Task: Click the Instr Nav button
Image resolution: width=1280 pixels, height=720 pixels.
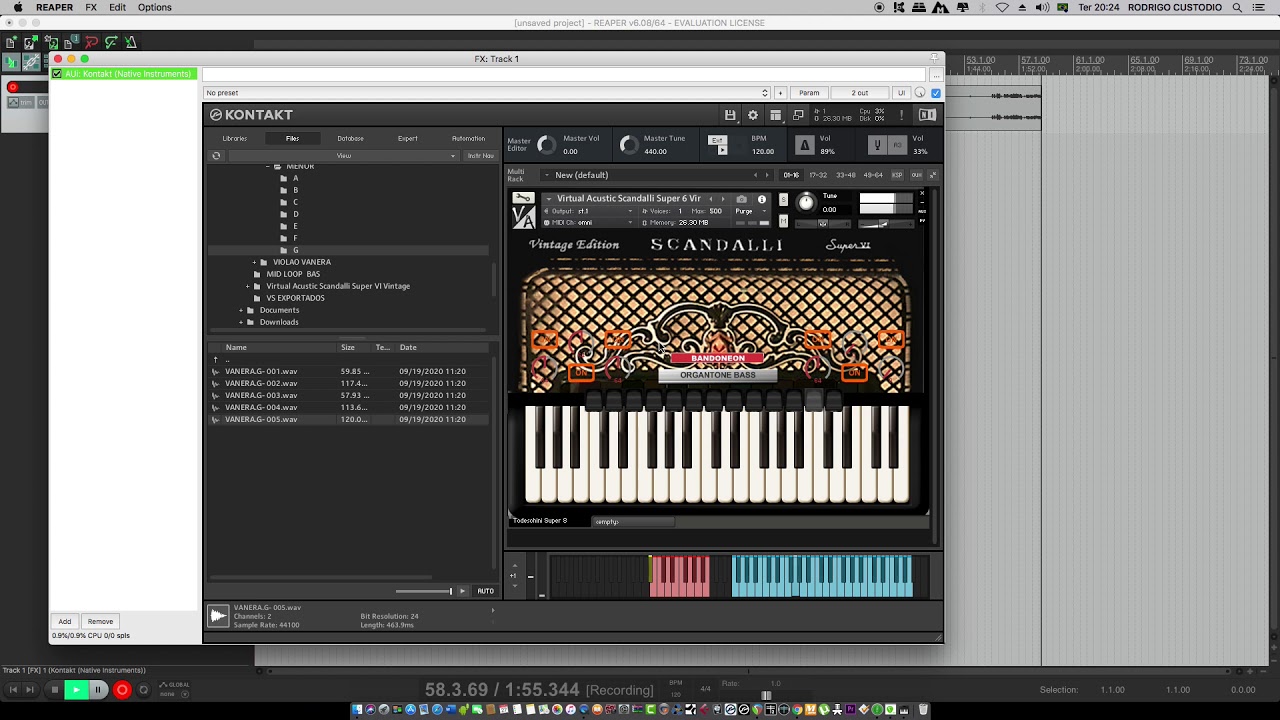Action: pyautogui.click(x=481, y=156)
